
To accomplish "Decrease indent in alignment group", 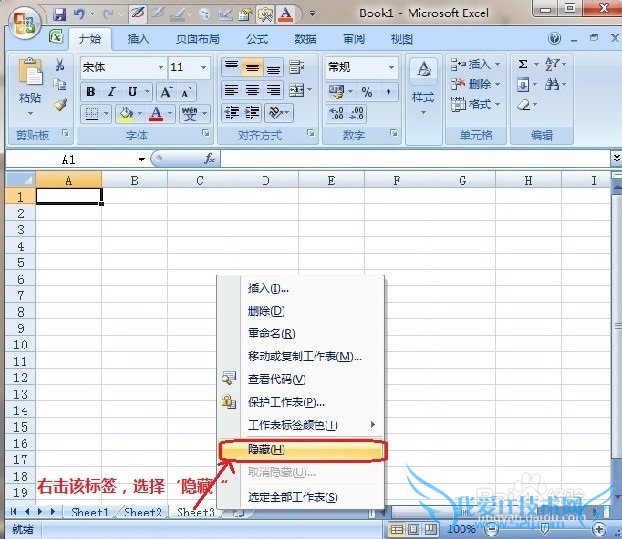I will pyautogui.click(x=231, y=113).
